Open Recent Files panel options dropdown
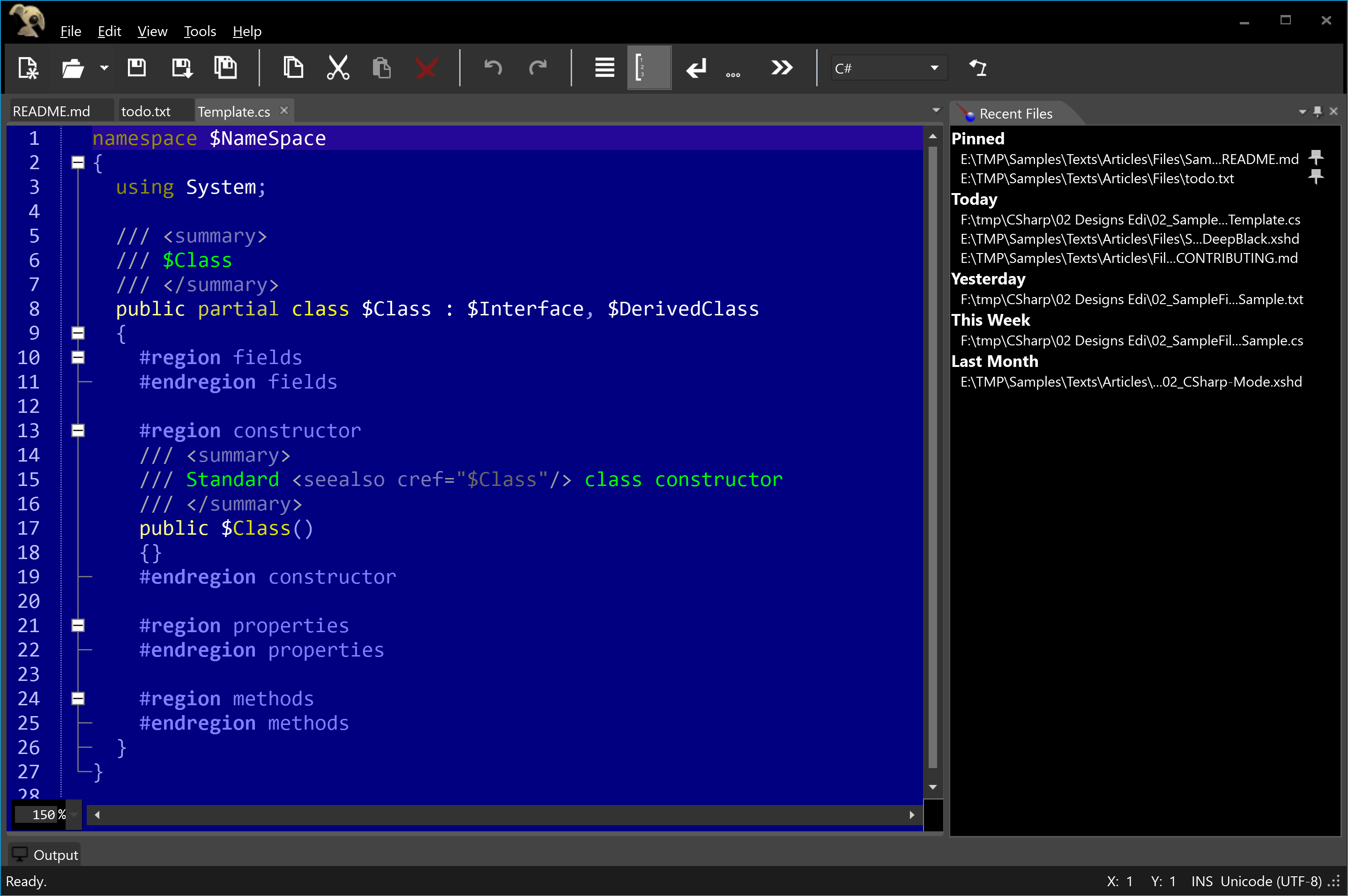Screen dimensions: 1348x896 1302,112
